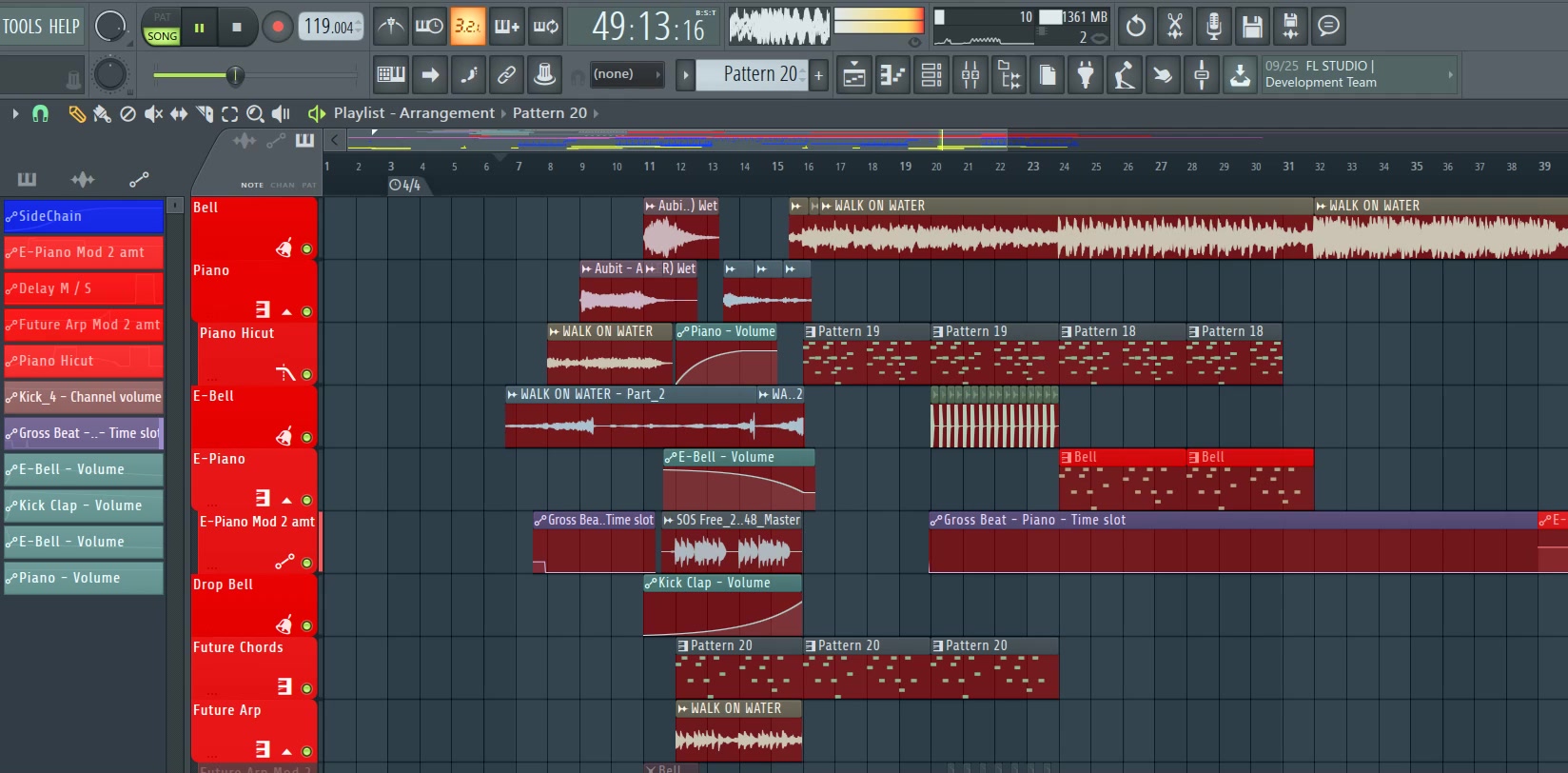Click the typing keyboard to piano icon
1568x773 pixels.
pos(391,74)
